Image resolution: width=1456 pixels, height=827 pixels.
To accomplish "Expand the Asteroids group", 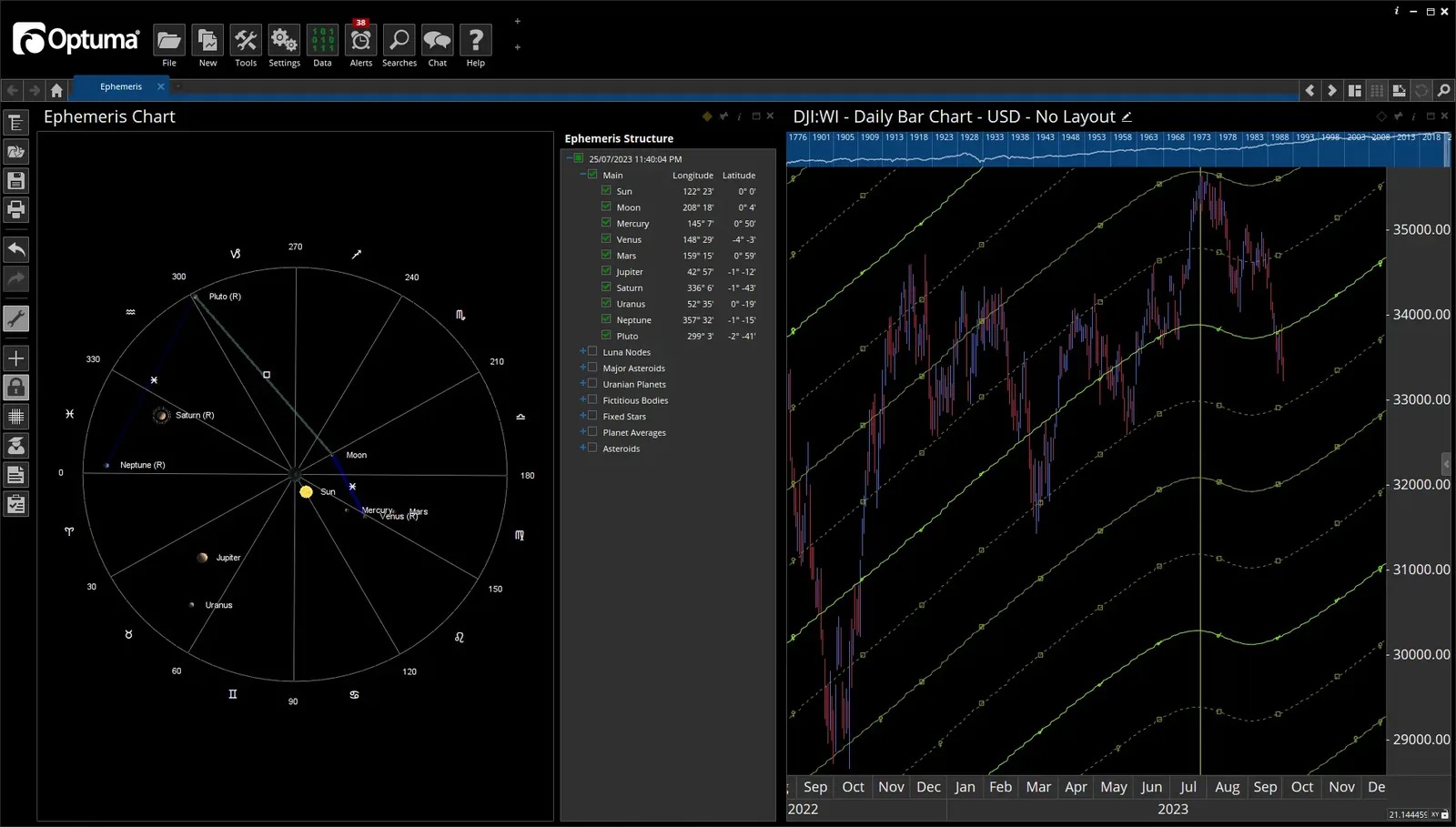I will pos(583,448).
